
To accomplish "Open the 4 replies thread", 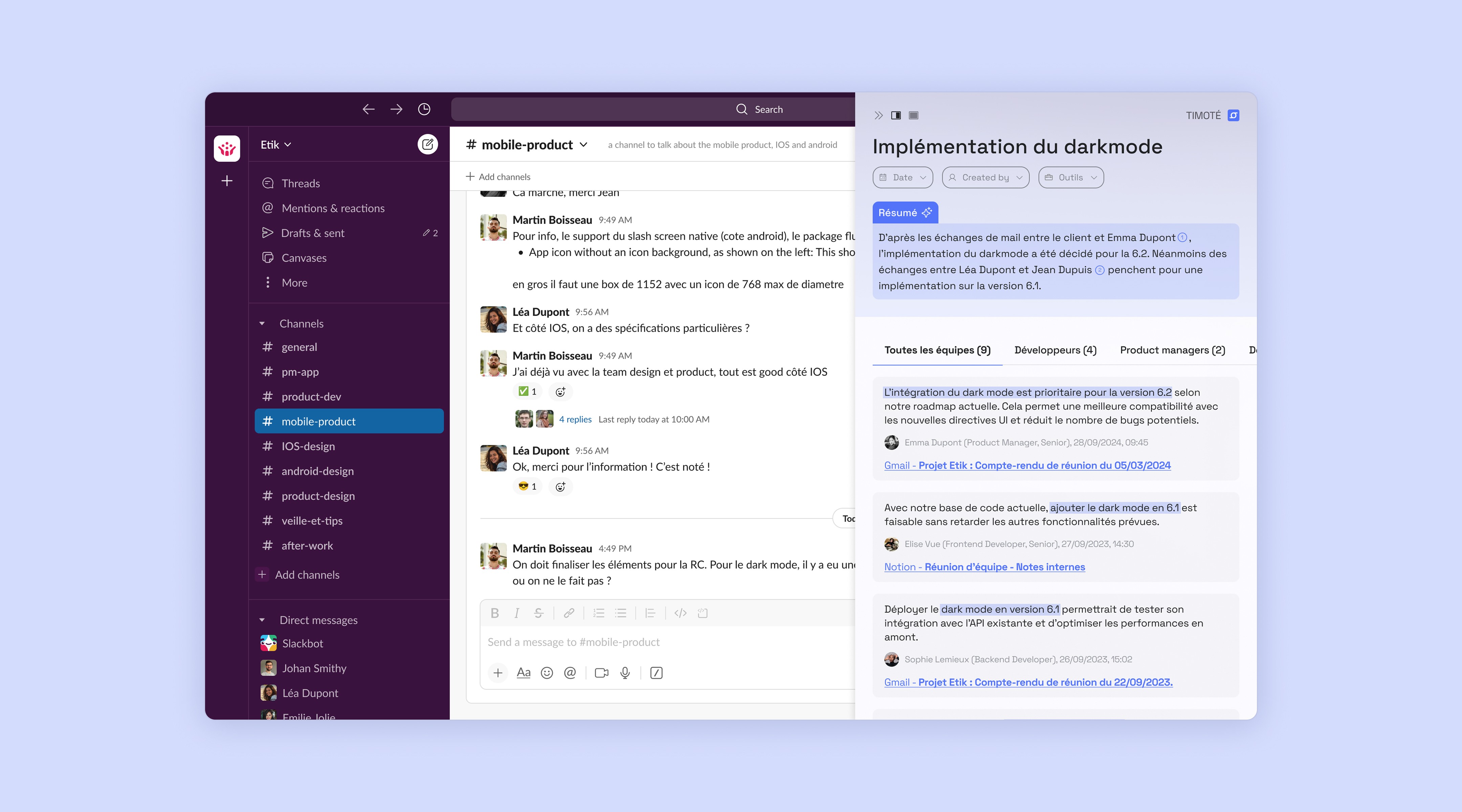I will (x=575, y=419).
